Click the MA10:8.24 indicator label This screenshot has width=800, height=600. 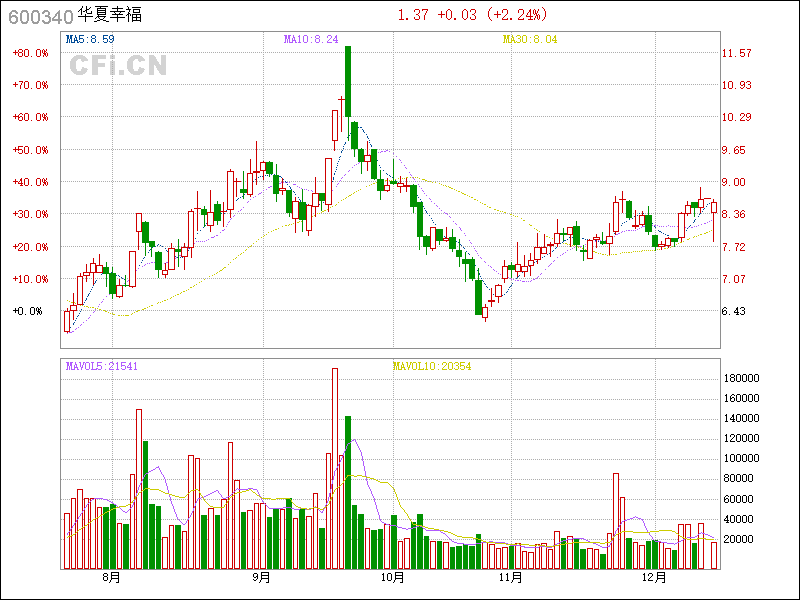click(x=311, y=39)
